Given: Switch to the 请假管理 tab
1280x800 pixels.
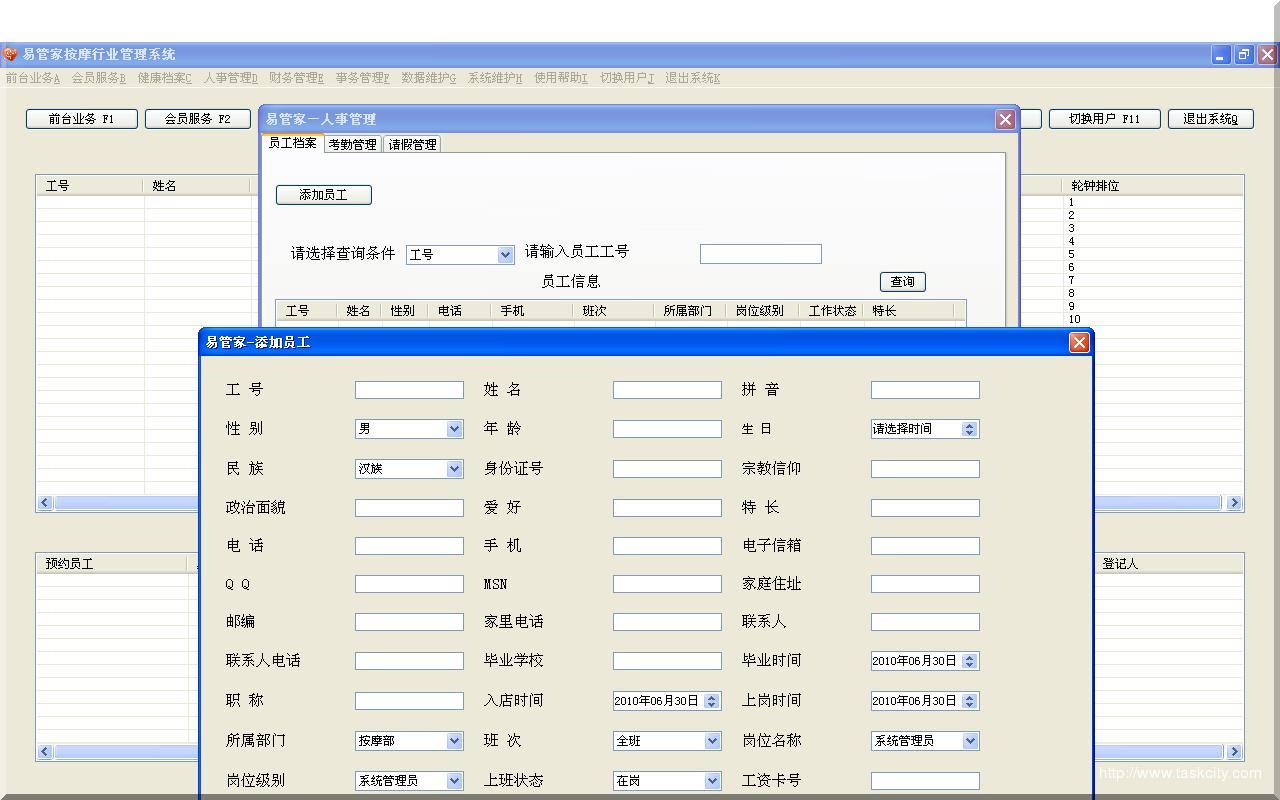Looking at the screenshot, I should (x=411, y=143).
